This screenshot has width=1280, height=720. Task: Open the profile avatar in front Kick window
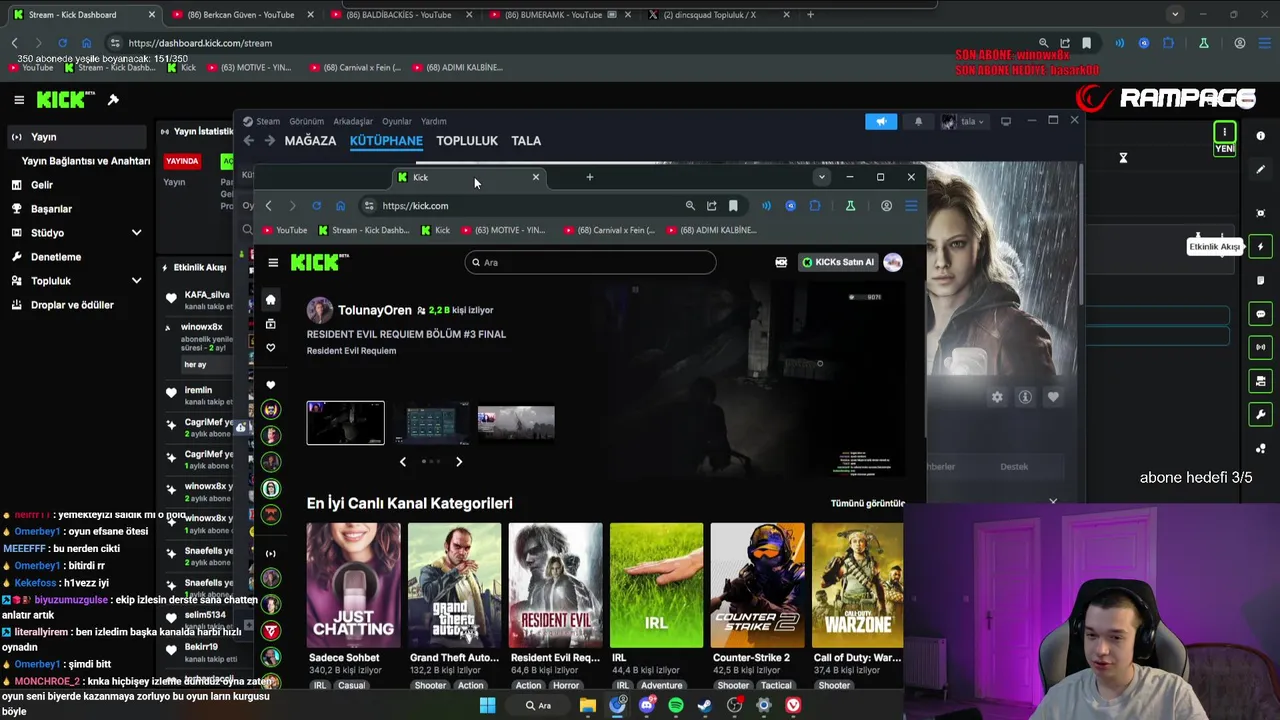pyautogui.click(x=893, y=262)
